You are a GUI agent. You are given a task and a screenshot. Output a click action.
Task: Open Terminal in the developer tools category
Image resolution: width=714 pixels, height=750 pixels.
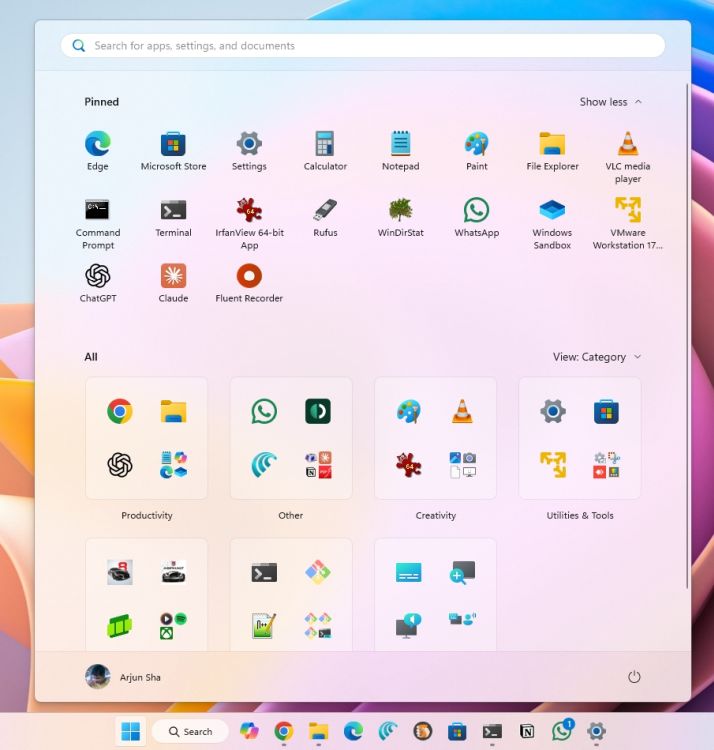(x=264, y=572)
